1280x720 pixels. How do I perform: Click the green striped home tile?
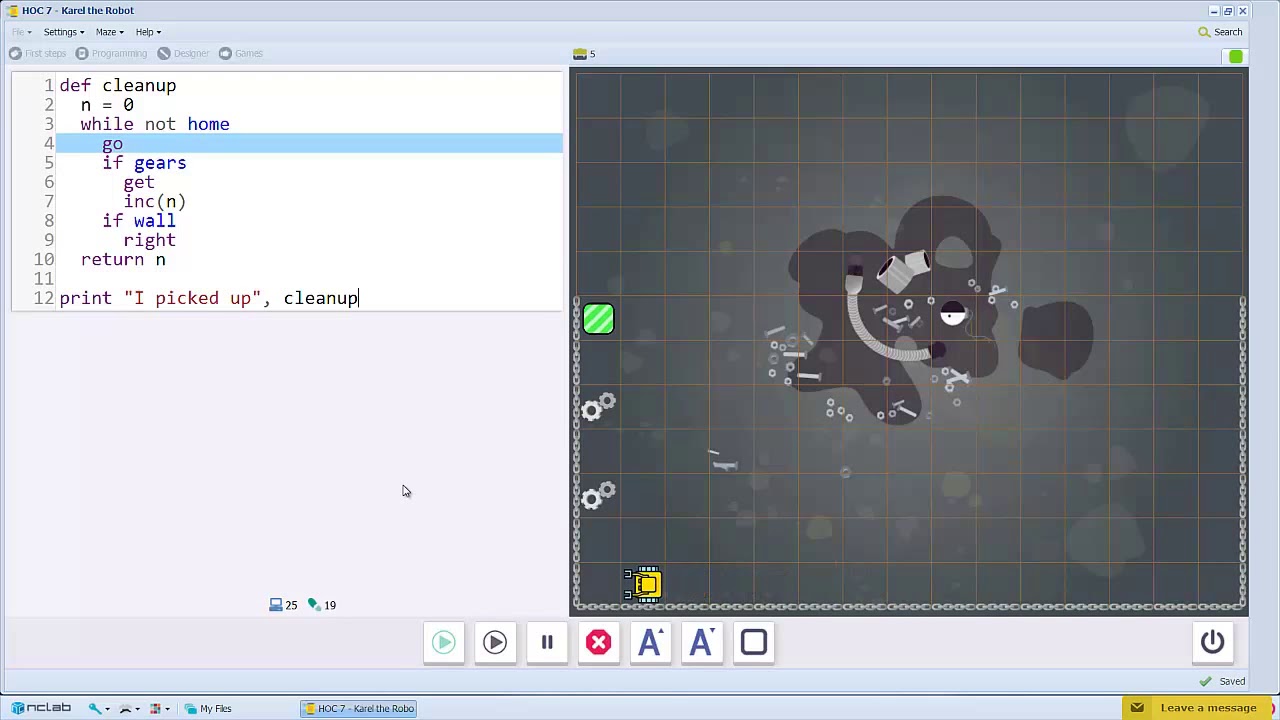[598, 319]
